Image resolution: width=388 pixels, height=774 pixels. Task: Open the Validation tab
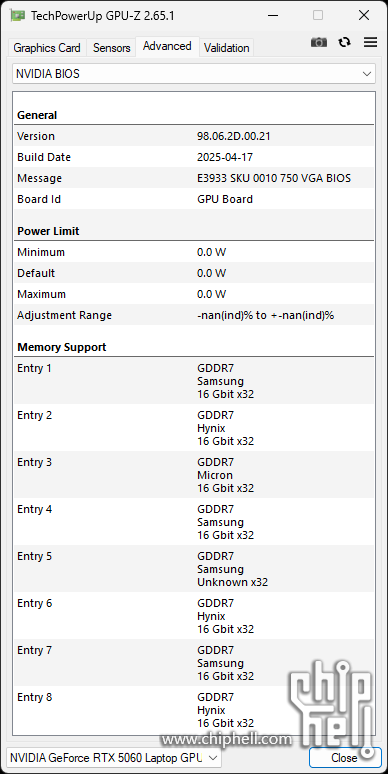(x=227, y=48)
